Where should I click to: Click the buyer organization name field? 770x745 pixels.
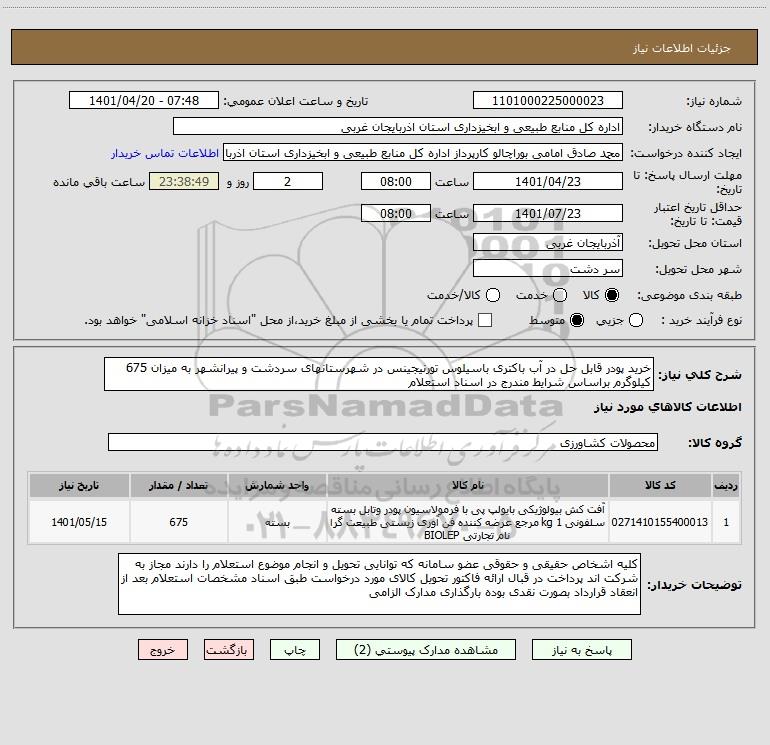[398, 127]
